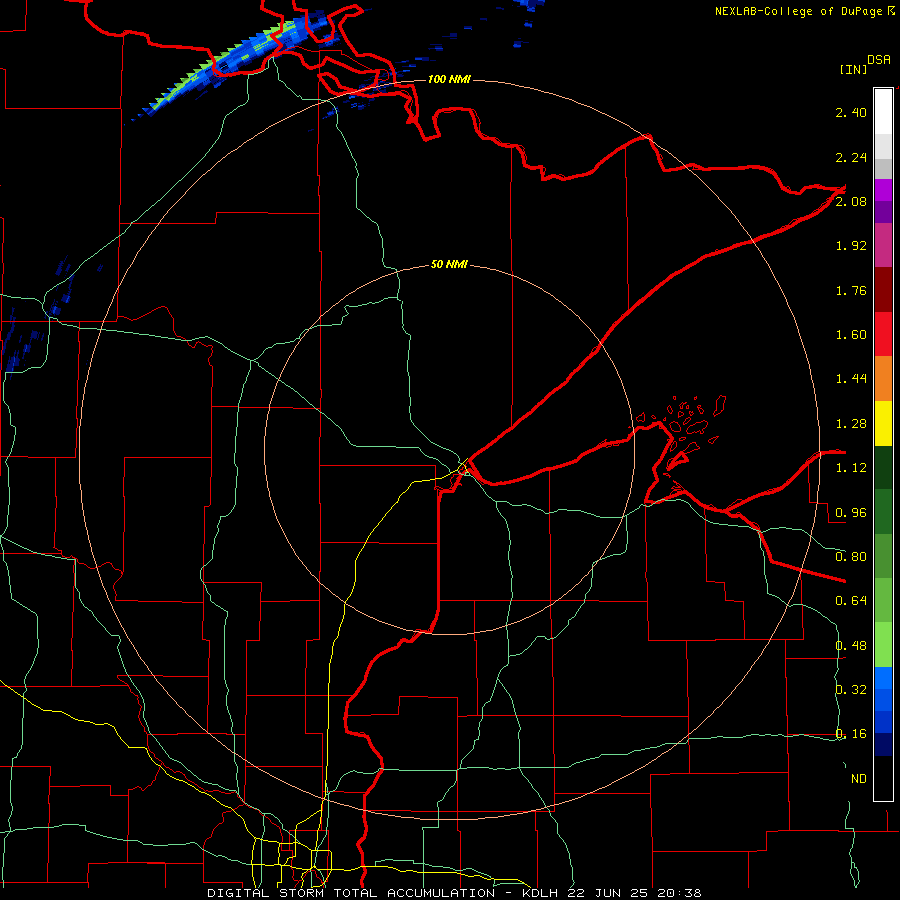
Task: Click the 2.08 legend value
Action: click(x=851, y=201)
